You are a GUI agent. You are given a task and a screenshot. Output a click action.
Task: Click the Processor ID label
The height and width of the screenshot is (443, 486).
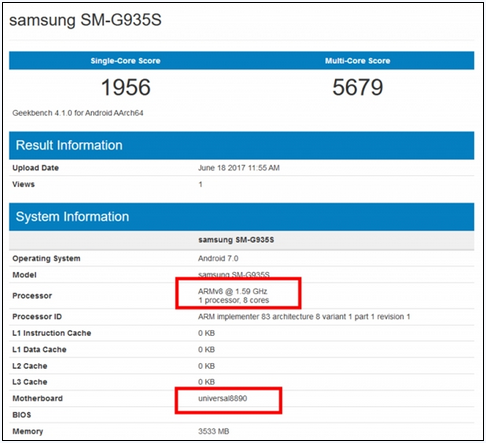pos(37,317)
